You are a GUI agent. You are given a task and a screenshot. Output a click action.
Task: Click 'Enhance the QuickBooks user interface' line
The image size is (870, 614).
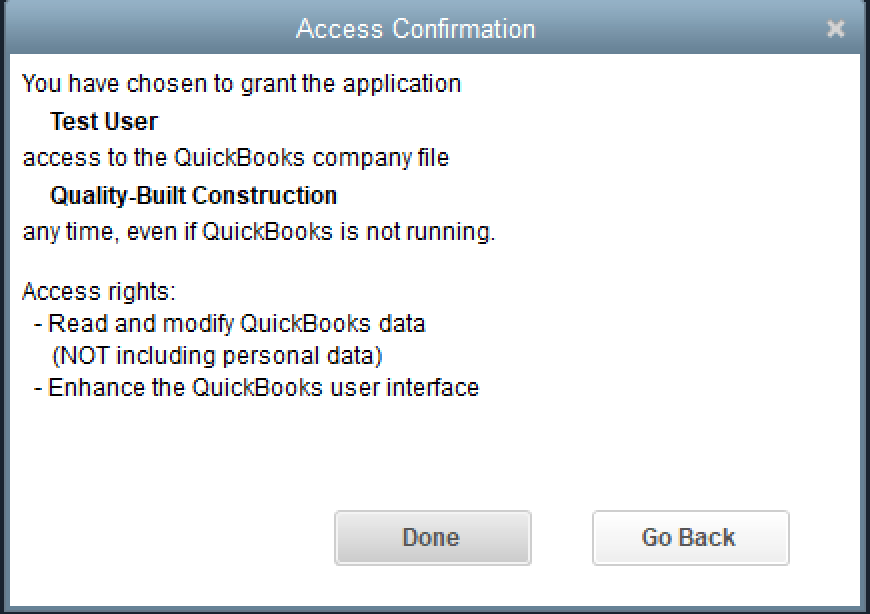click(x=263, y=387)
